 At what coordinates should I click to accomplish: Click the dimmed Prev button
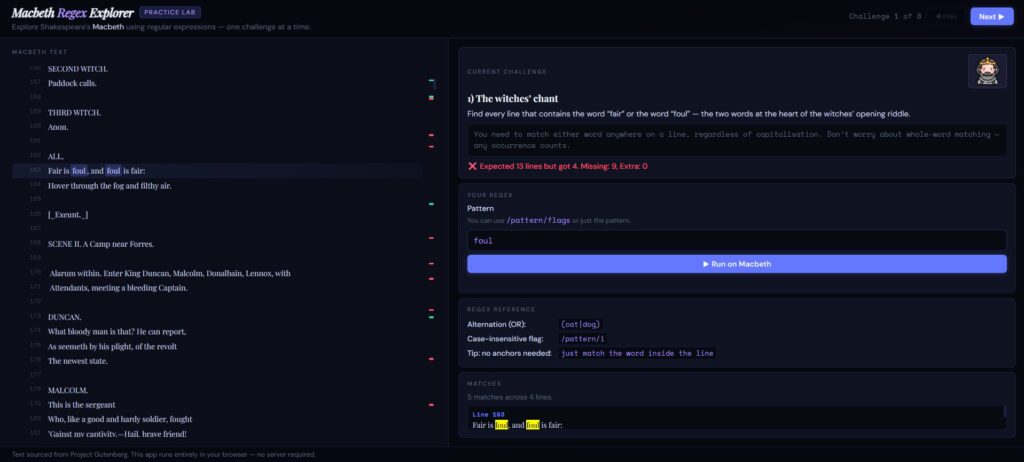click(946, 16)
